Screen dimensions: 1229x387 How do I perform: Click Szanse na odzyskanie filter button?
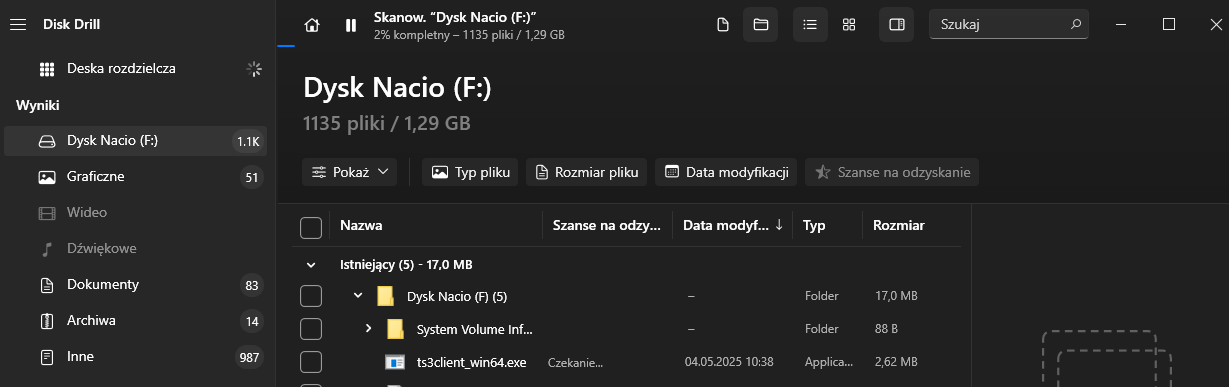point(892,172)
